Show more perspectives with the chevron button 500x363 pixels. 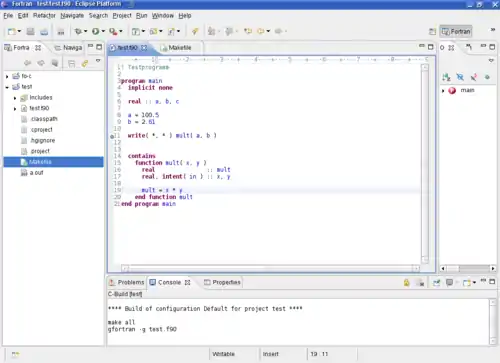pos(493,30)
